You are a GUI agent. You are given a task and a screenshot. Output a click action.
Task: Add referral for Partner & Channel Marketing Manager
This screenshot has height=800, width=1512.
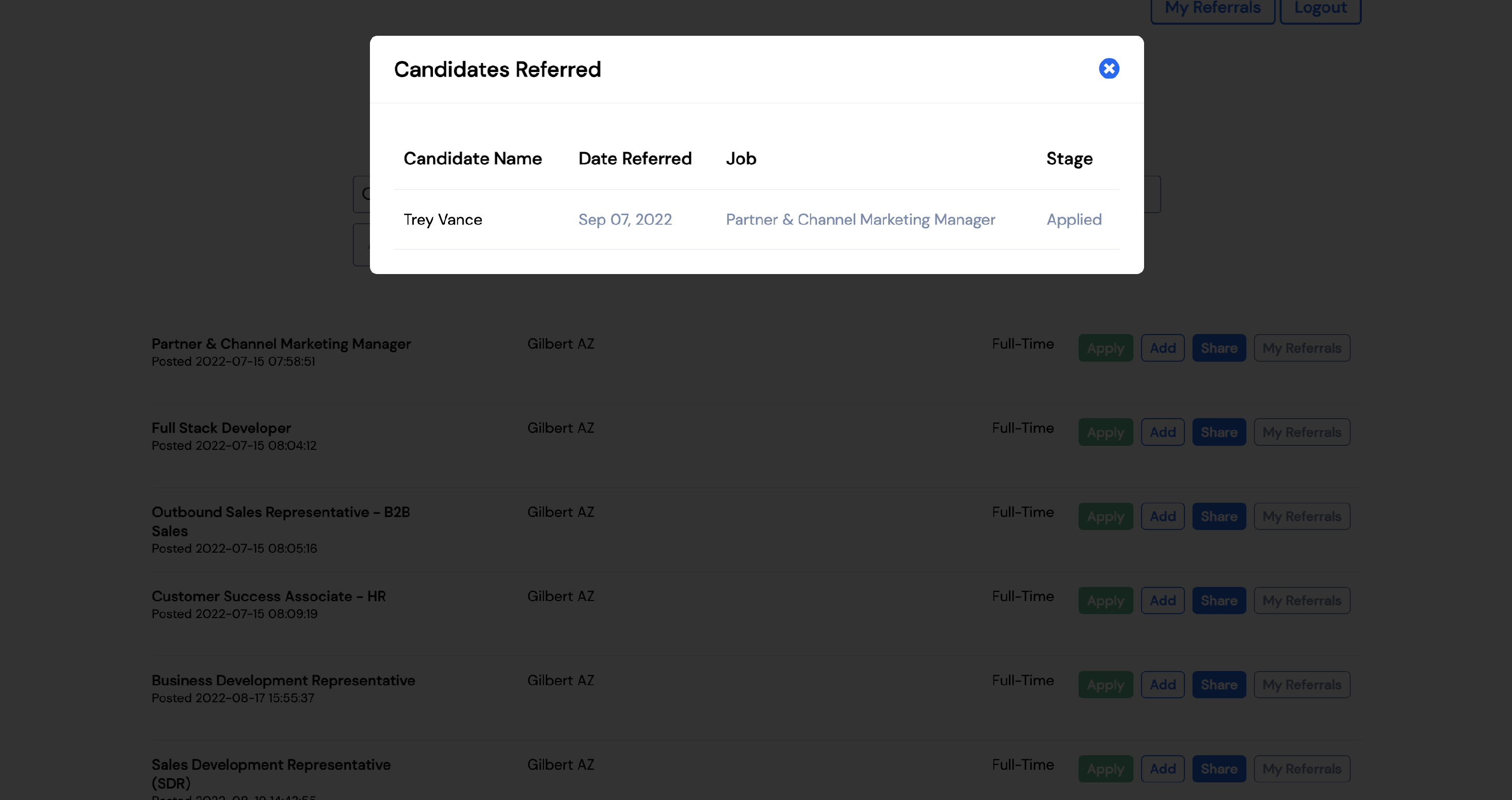[1162, 348]
